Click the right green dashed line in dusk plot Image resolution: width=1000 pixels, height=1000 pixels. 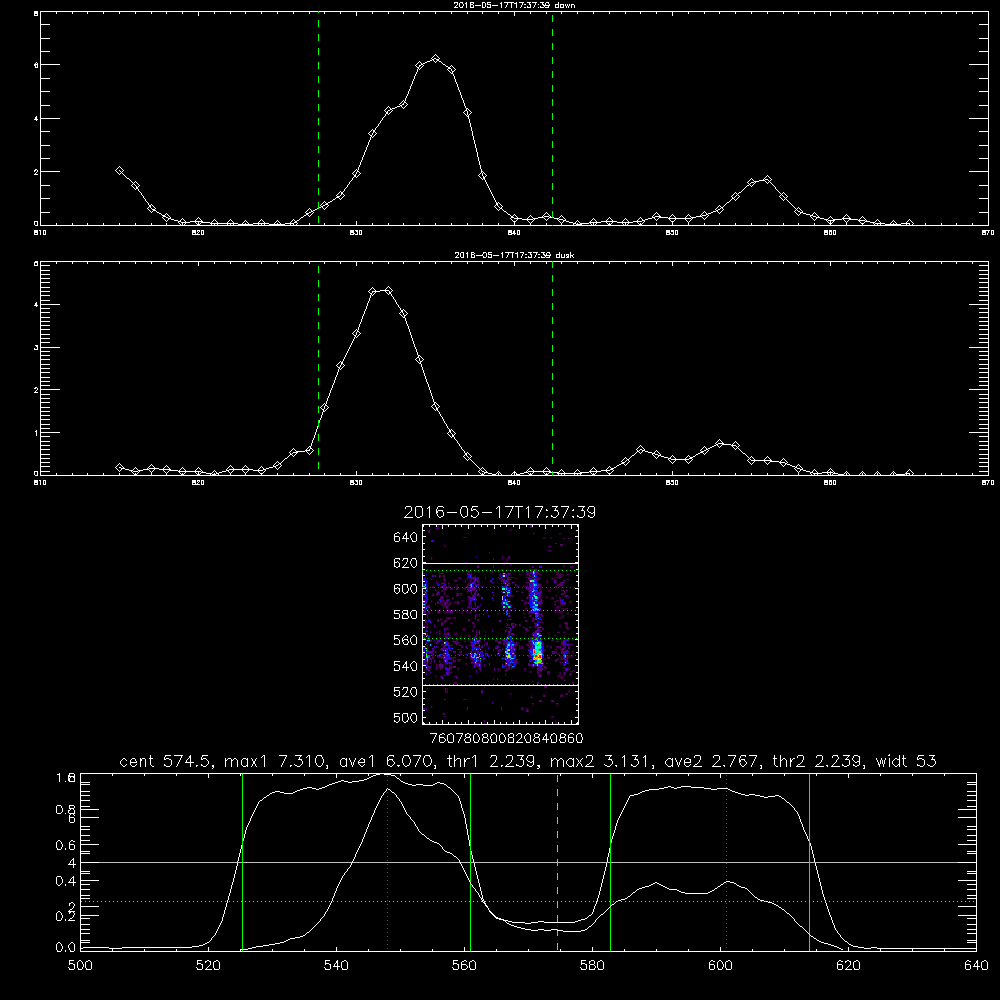pos(552,368)
